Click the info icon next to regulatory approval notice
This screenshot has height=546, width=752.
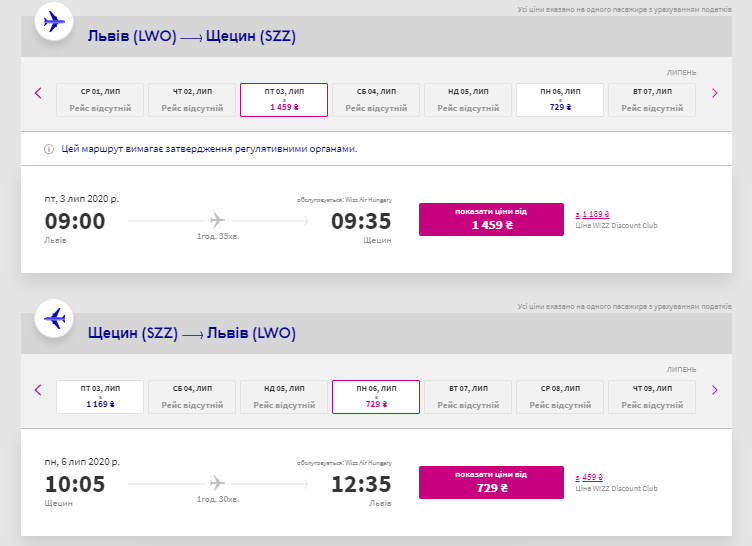coord(48,149)
